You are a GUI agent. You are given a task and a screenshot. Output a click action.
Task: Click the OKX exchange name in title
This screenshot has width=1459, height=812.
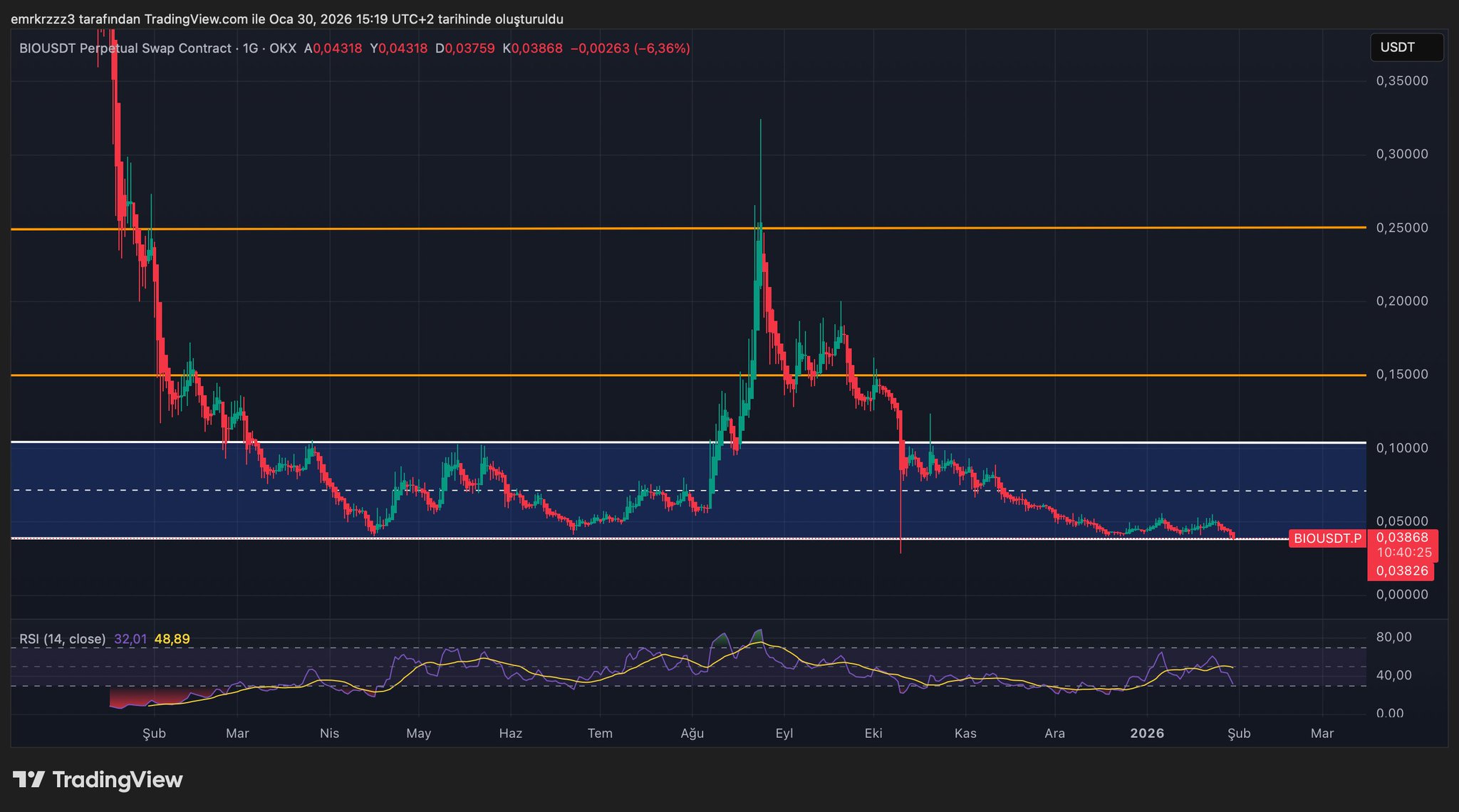click(283, 48)
